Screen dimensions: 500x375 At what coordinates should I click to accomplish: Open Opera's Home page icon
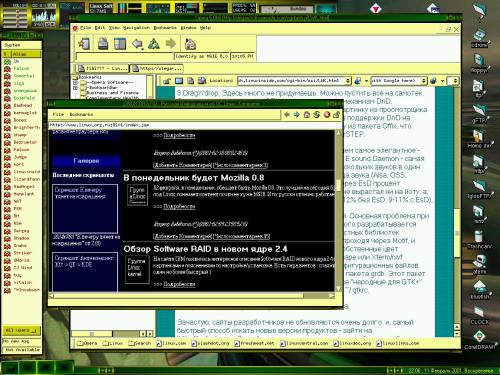190,44
